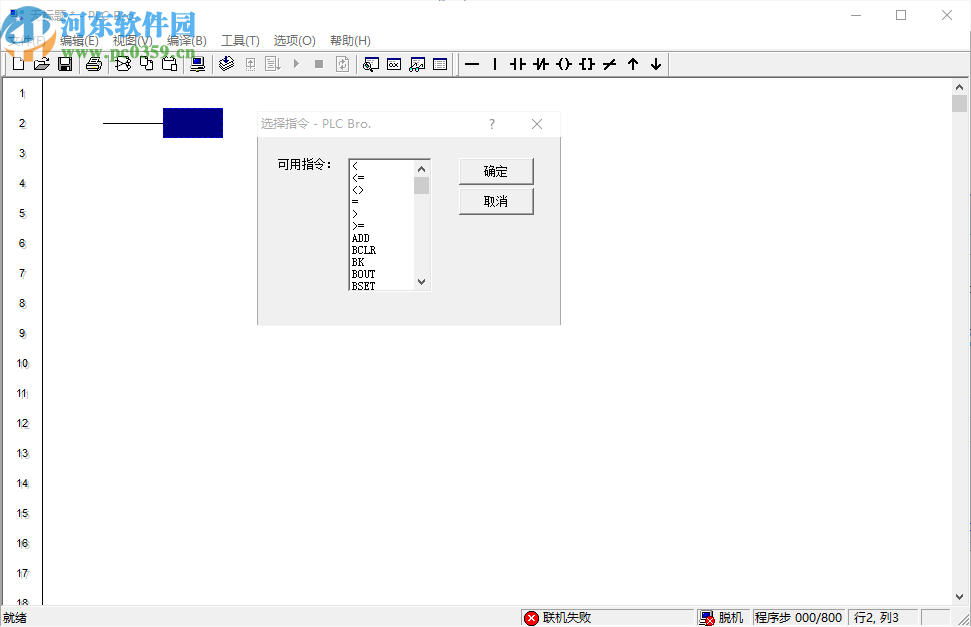This screenshot has width=971, height=627.
Task: Confirm instruction choice with 确定 button
Action: pyautogui.click(x=496, y=171)
